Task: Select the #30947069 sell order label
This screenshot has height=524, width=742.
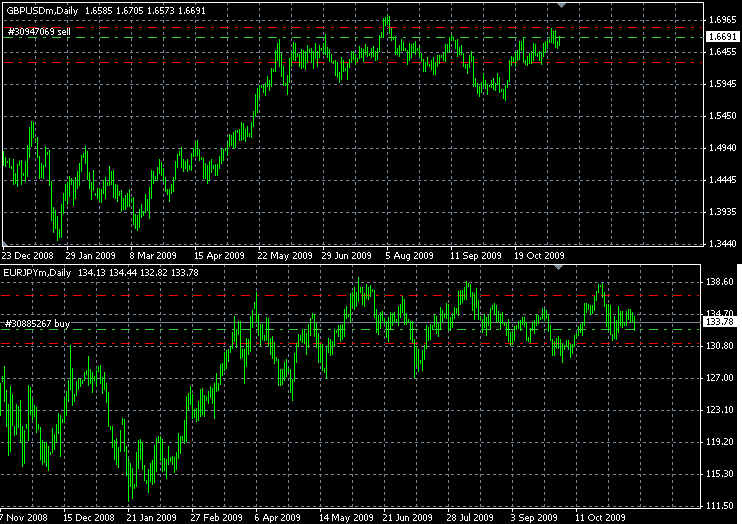Action: (x=39, y=32)
